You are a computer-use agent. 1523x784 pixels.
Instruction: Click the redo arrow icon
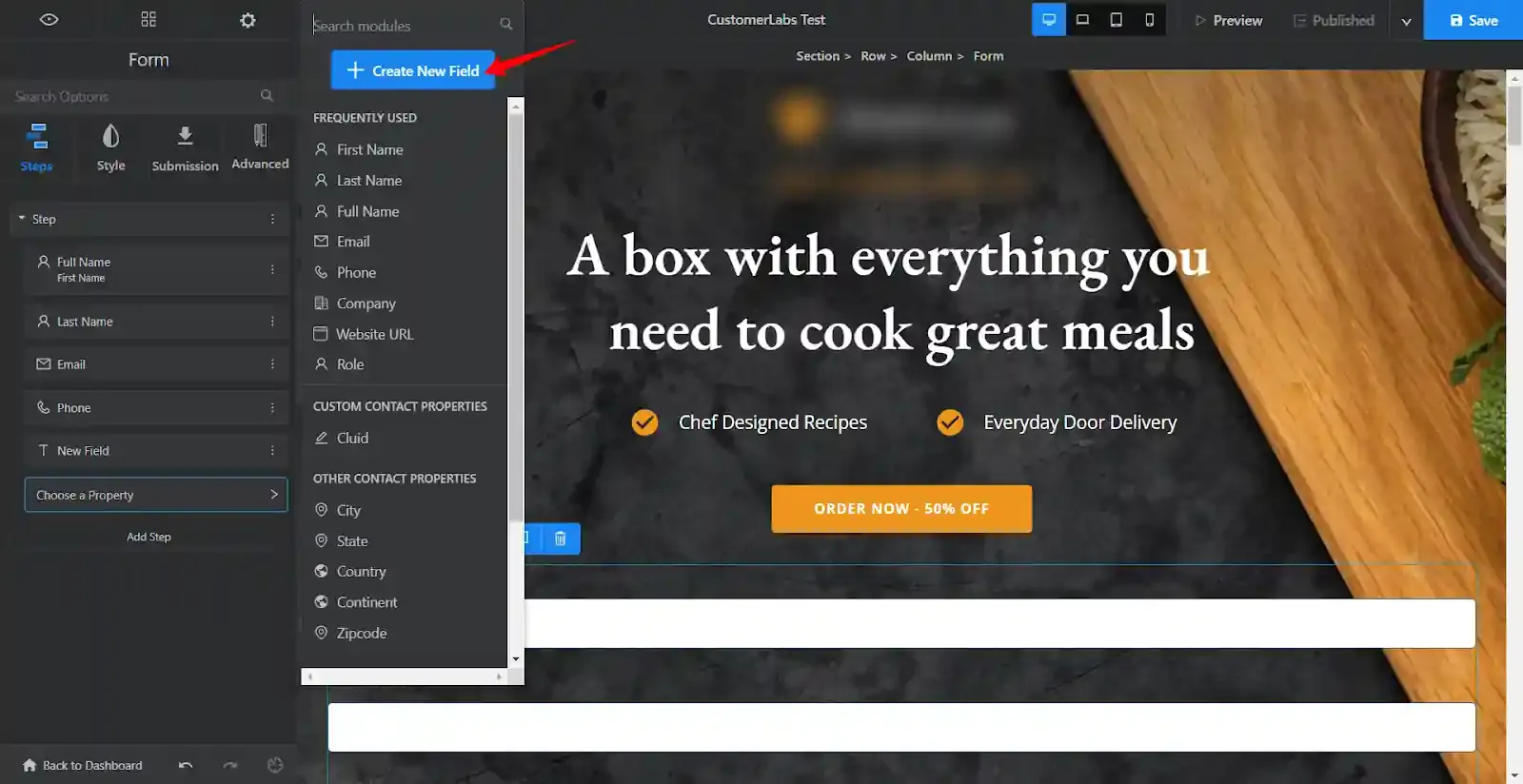(230, 765)
